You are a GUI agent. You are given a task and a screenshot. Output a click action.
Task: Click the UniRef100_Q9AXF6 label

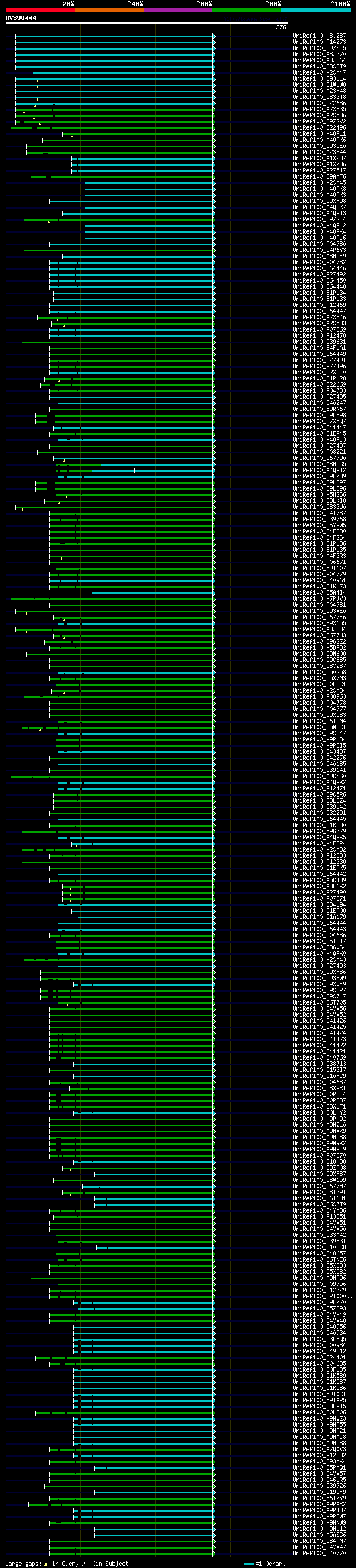tap(319, 176)
